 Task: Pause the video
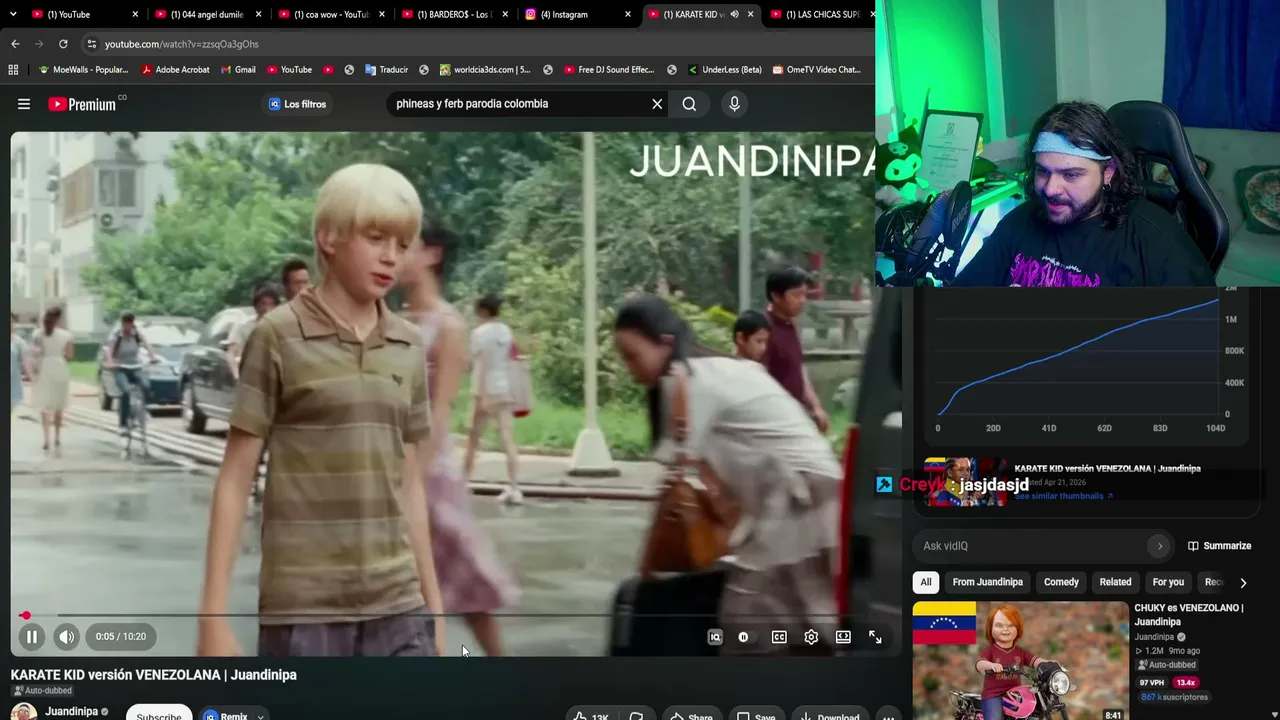(x=32, y=637)
